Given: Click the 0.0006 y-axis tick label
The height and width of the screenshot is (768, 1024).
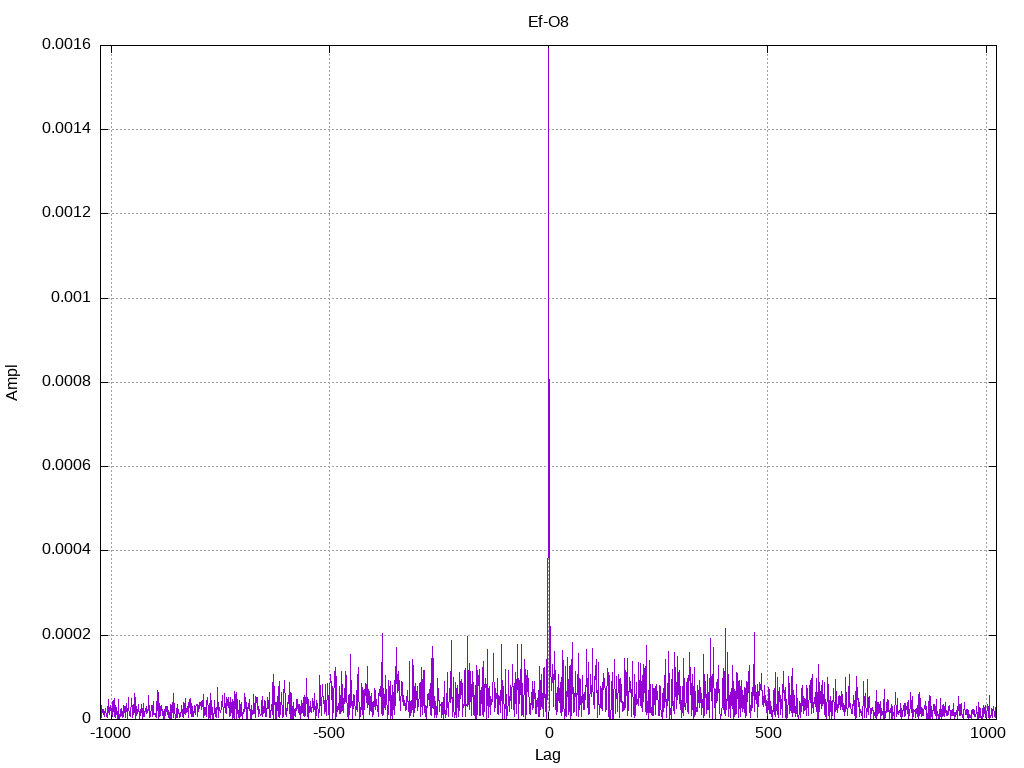Looking at the screenshot, I should click(67, 465).
